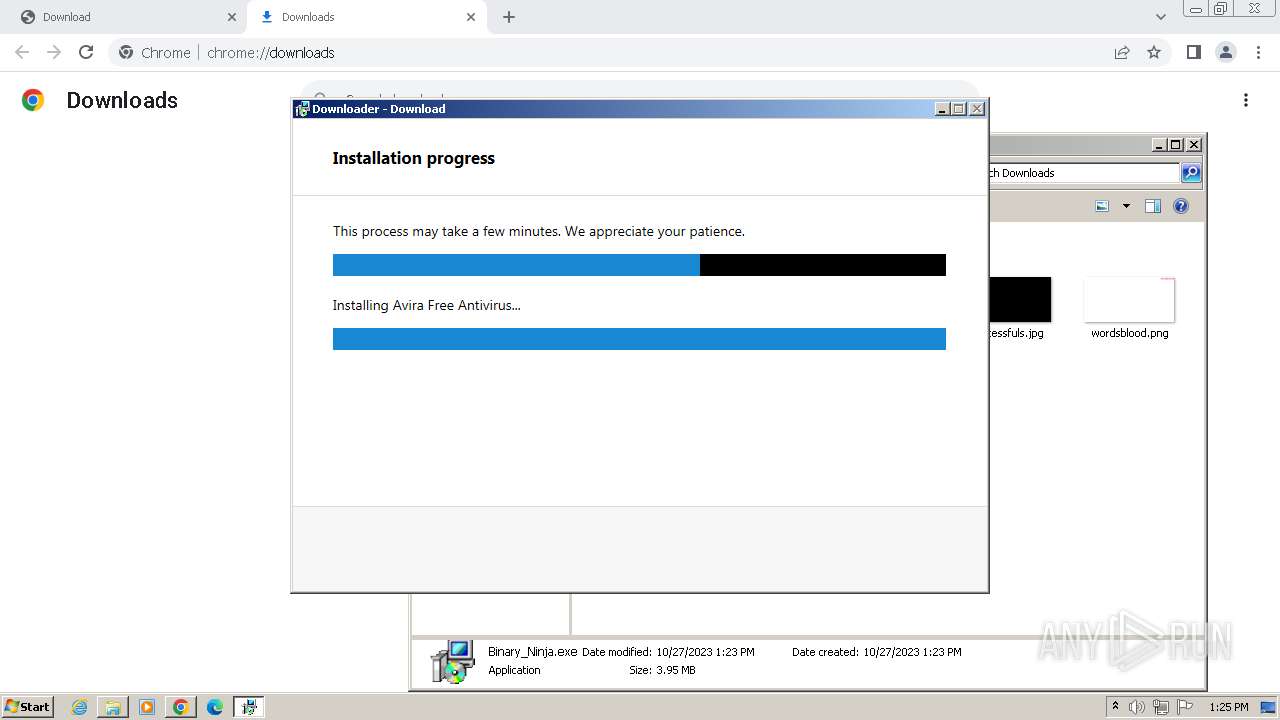Open Downloader installer taskbar item

[249, 707]
